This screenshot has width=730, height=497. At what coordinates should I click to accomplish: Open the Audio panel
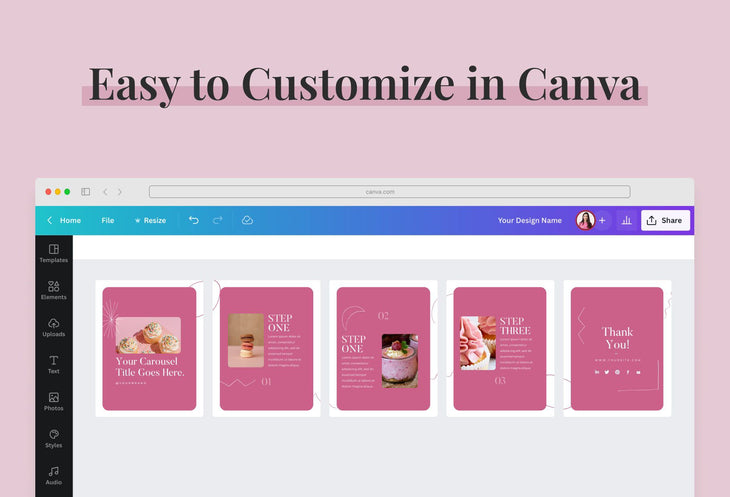point(54,475)
